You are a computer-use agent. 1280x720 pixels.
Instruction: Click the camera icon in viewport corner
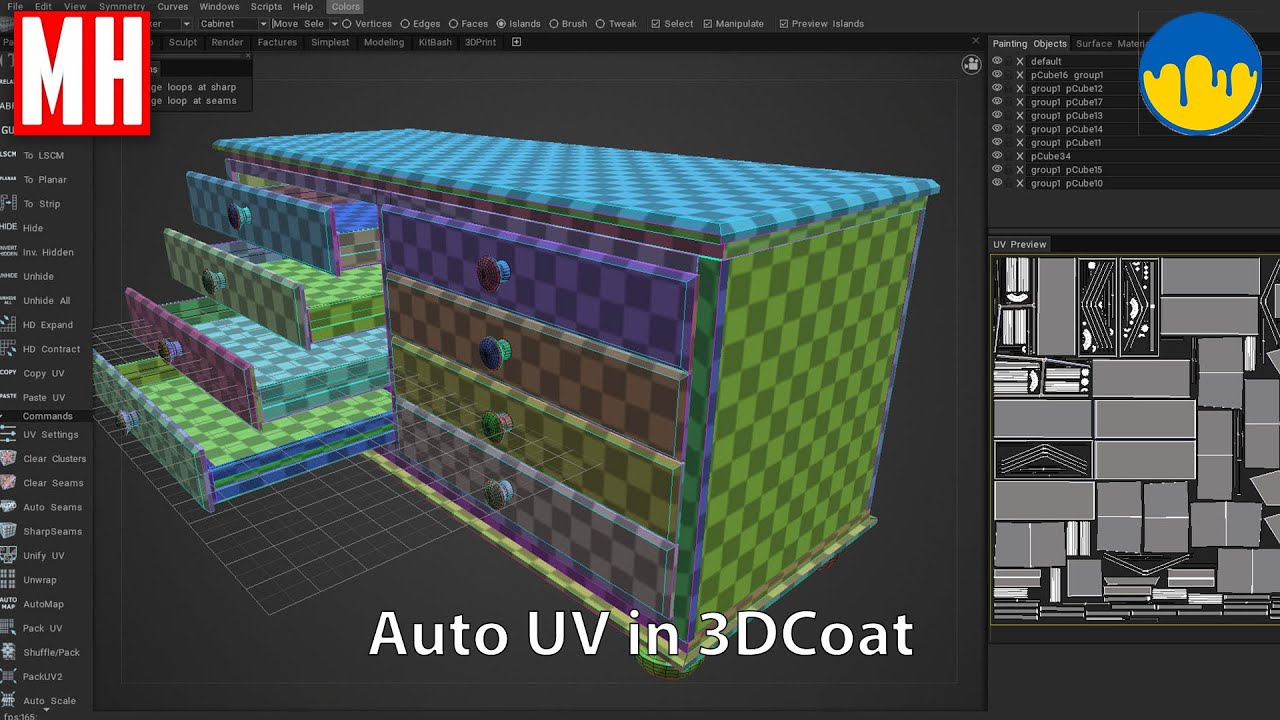tap(971, 64)
